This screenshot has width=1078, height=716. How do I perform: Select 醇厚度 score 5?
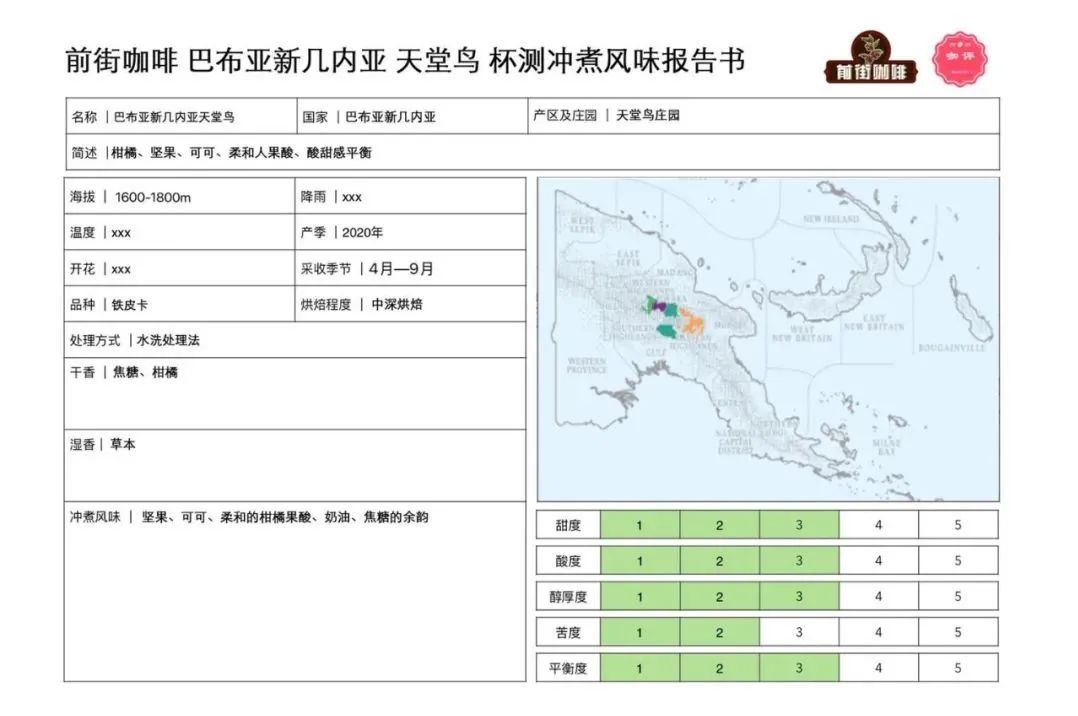[x=958, y=596]
